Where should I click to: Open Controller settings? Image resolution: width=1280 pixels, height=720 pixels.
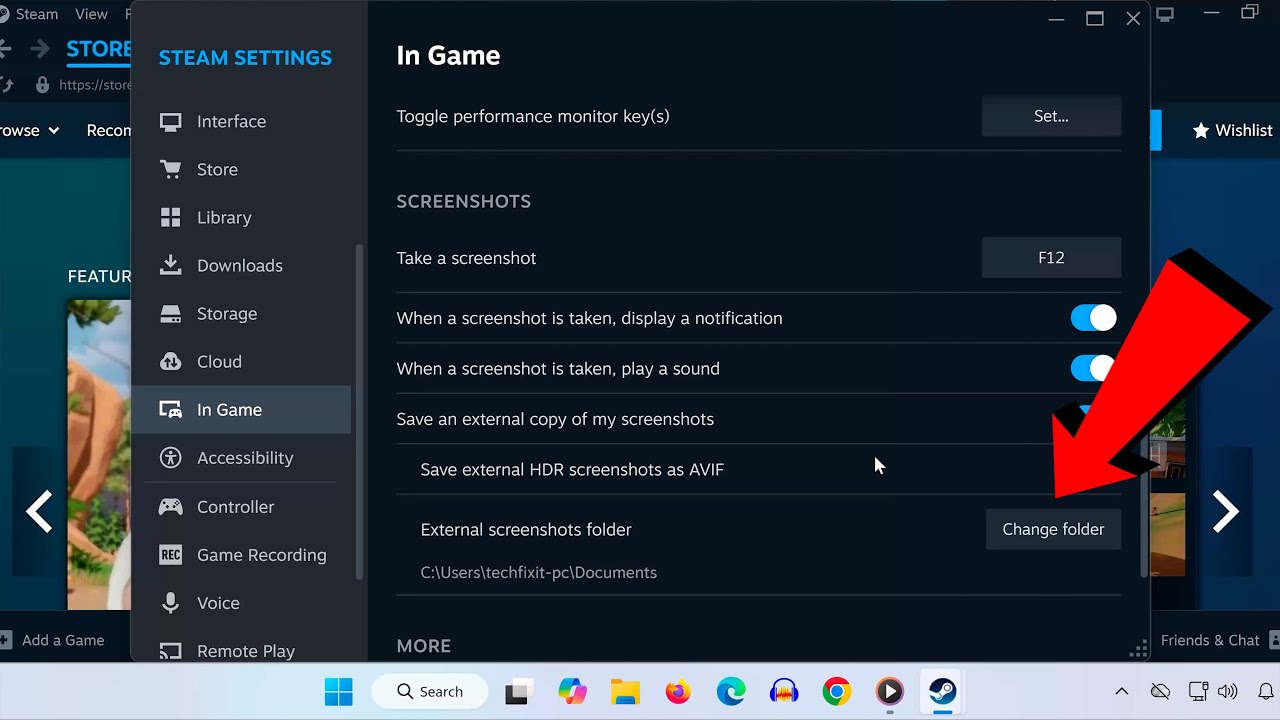tap(241, 506)
